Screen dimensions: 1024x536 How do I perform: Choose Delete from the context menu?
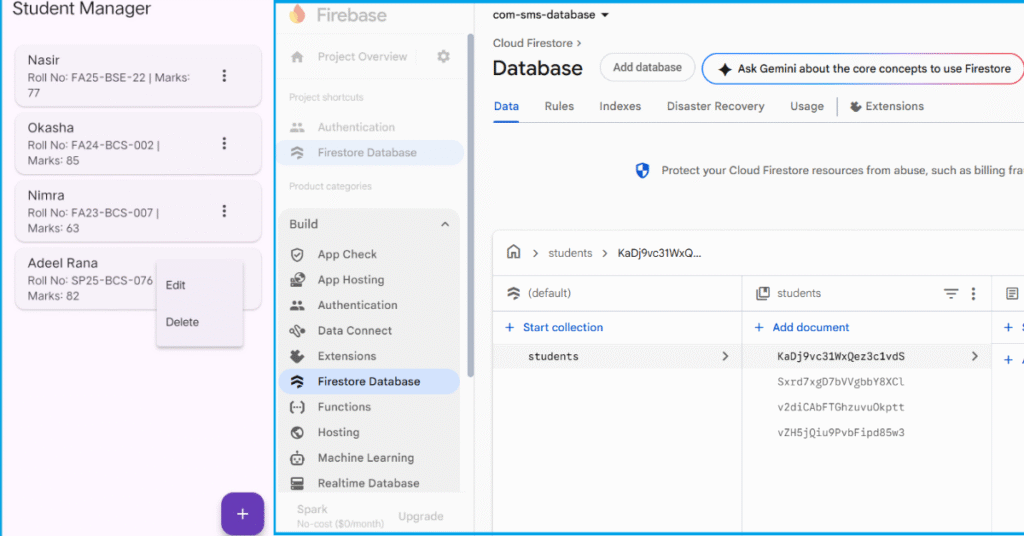pos(182,322)
